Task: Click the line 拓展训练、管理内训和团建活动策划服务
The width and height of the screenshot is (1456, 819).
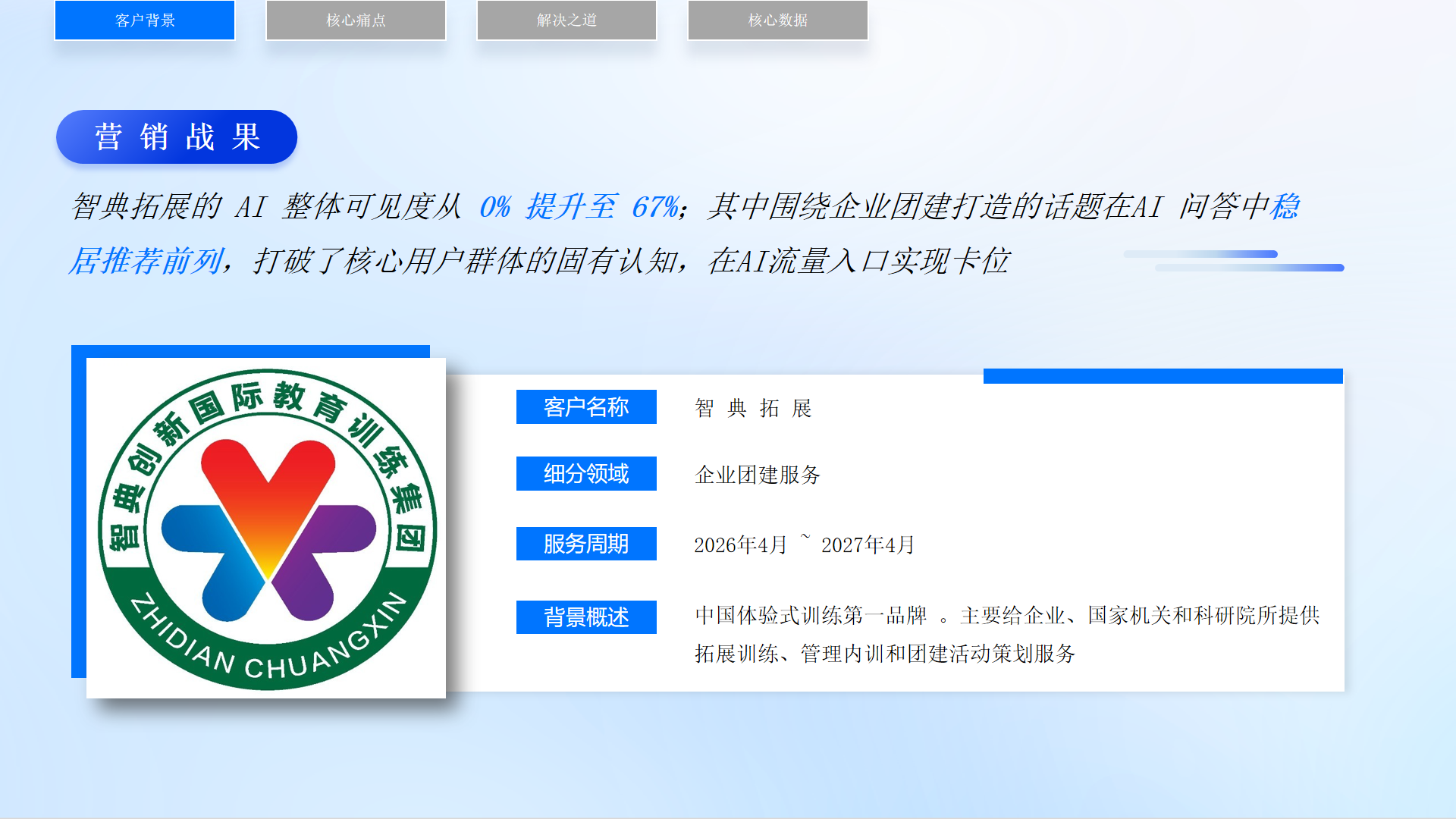Action: point(885,654)
